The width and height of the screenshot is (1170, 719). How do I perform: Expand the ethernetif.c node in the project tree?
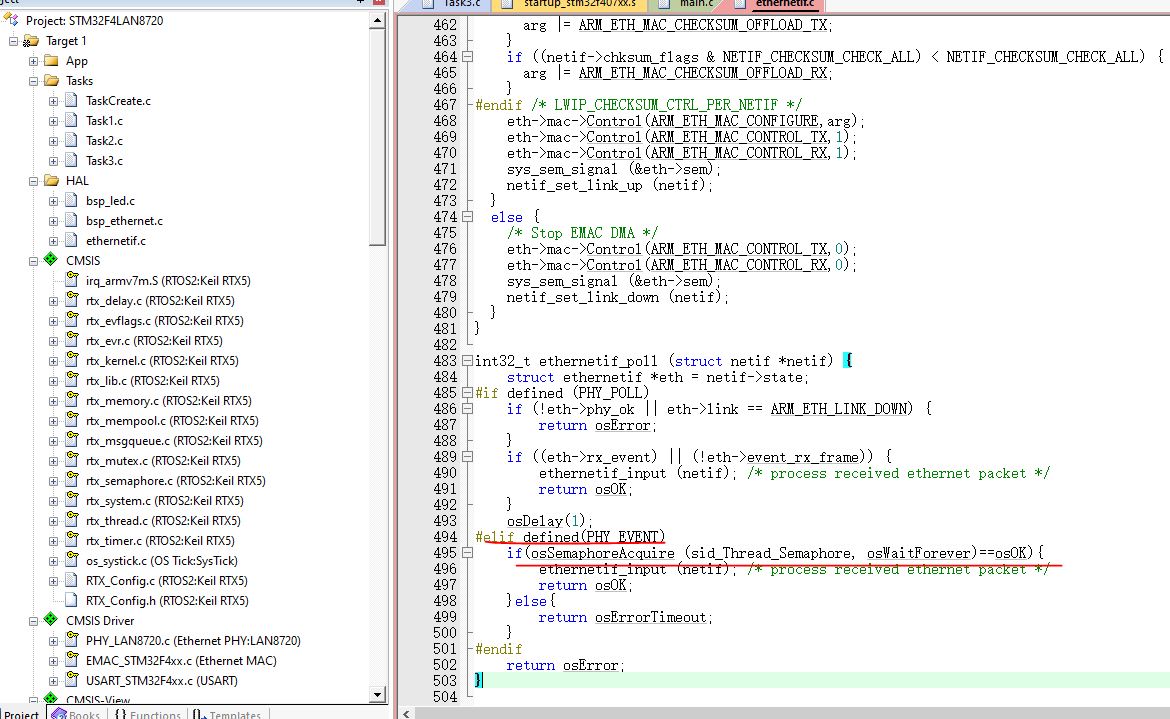point(54,241)
